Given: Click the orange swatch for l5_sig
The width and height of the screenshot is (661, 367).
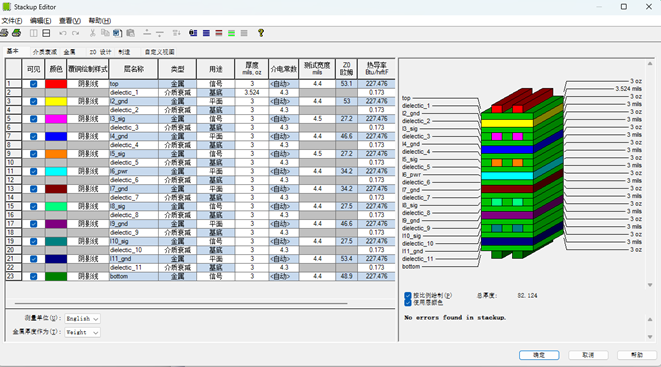Looking at the screenshot, I should (56, 154).
